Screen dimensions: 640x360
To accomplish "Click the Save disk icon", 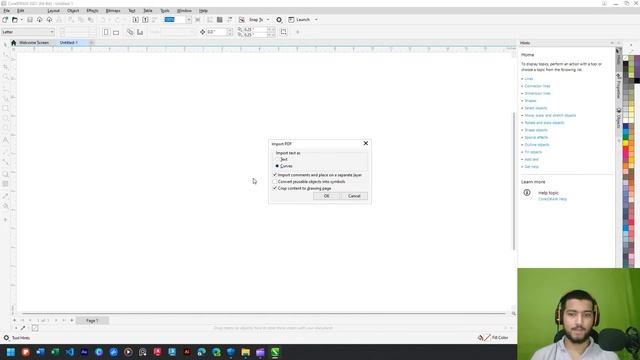I will pyautogui.click(x=30, y=20).
